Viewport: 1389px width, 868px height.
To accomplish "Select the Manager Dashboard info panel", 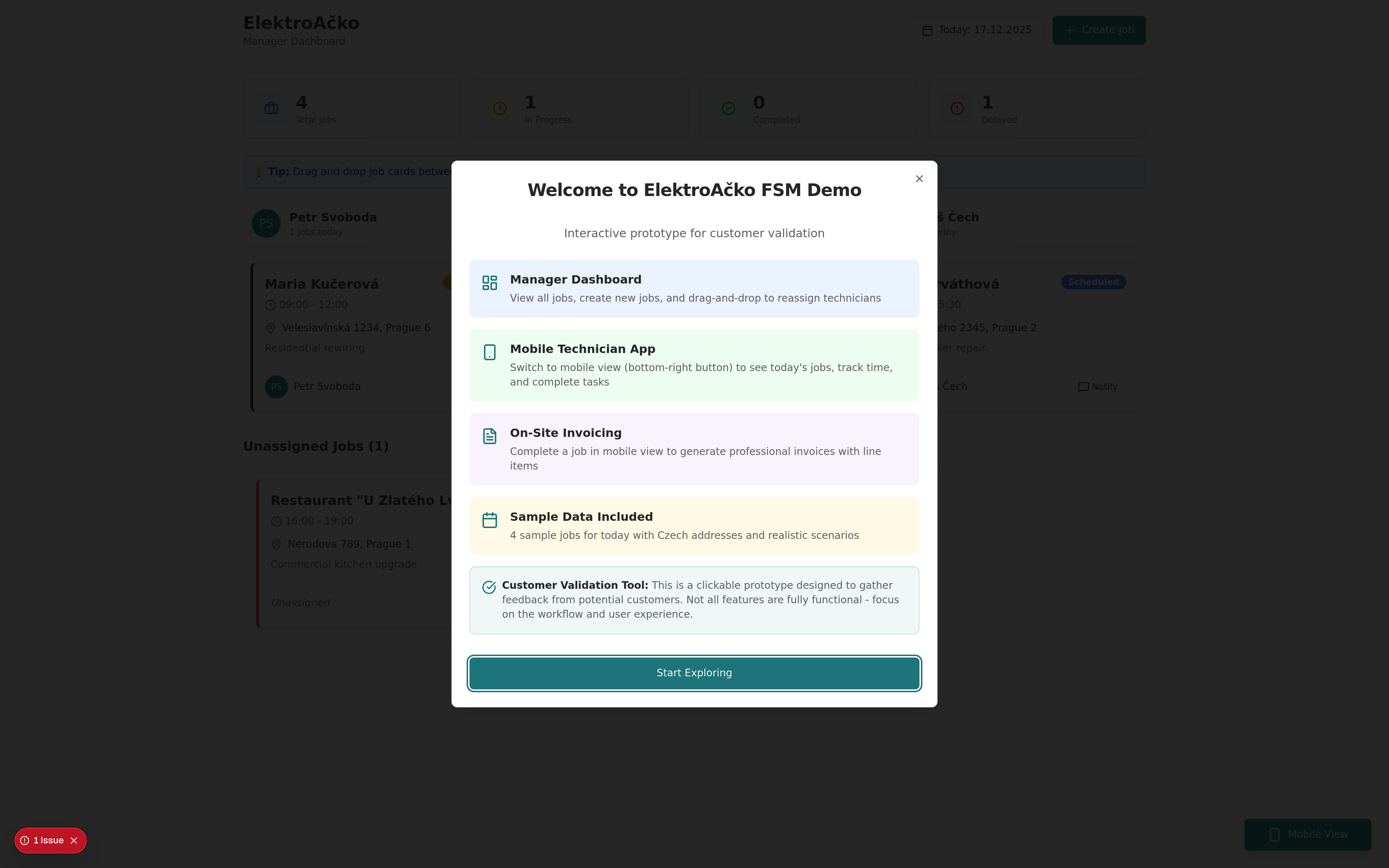I will [x=694, y=288].
